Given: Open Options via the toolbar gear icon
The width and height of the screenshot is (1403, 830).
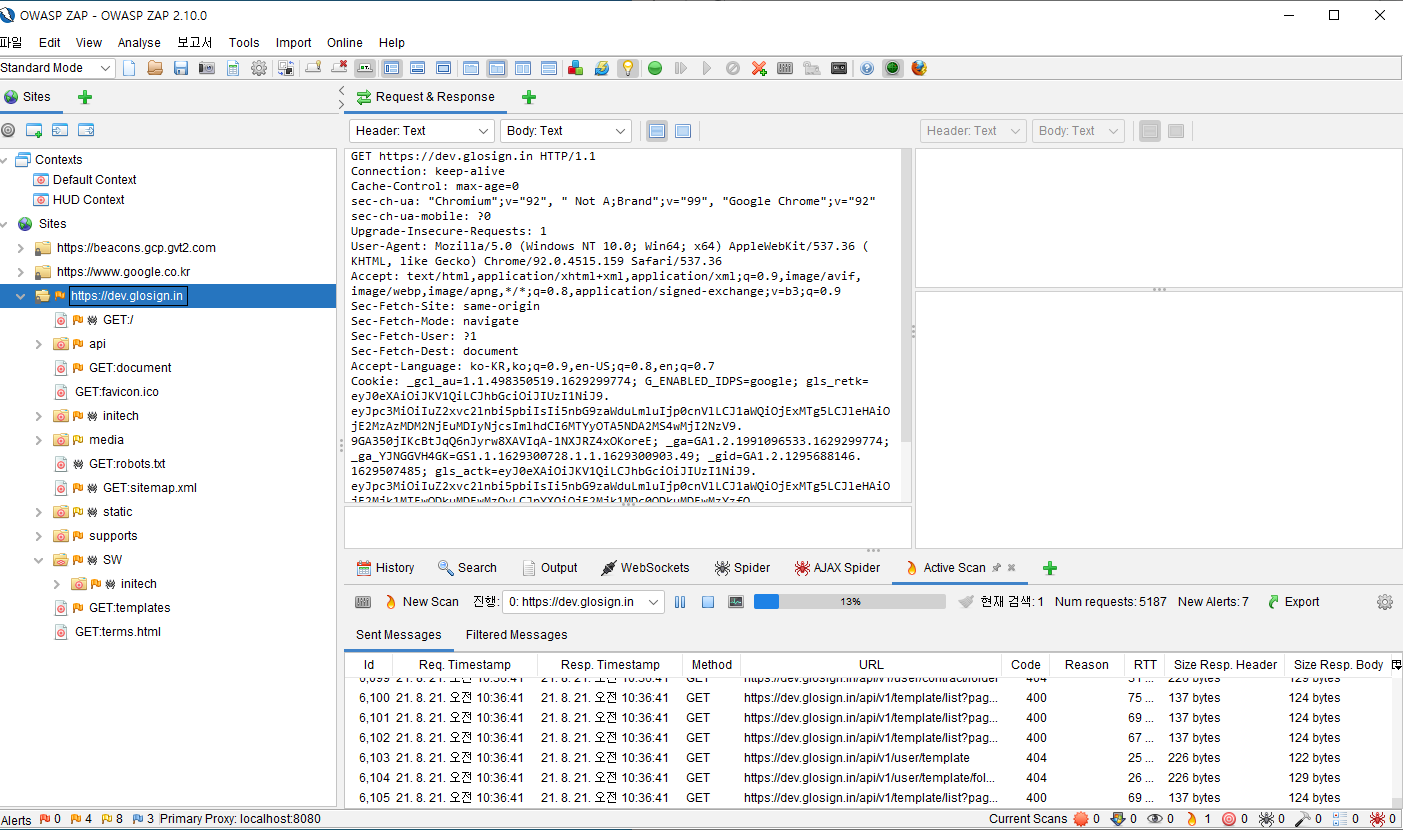Looking at the screenshot, I should pos(259,68).
